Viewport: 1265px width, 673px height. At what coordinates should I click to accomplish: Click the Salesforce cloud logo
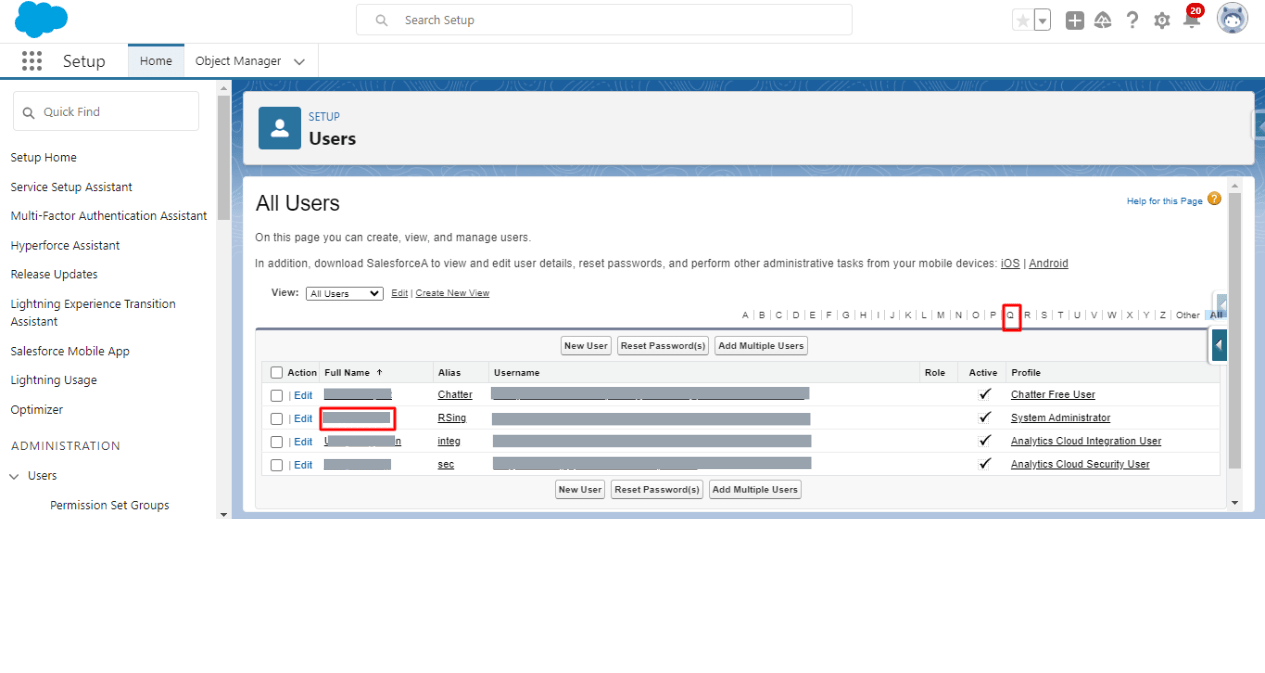point(41,19)
